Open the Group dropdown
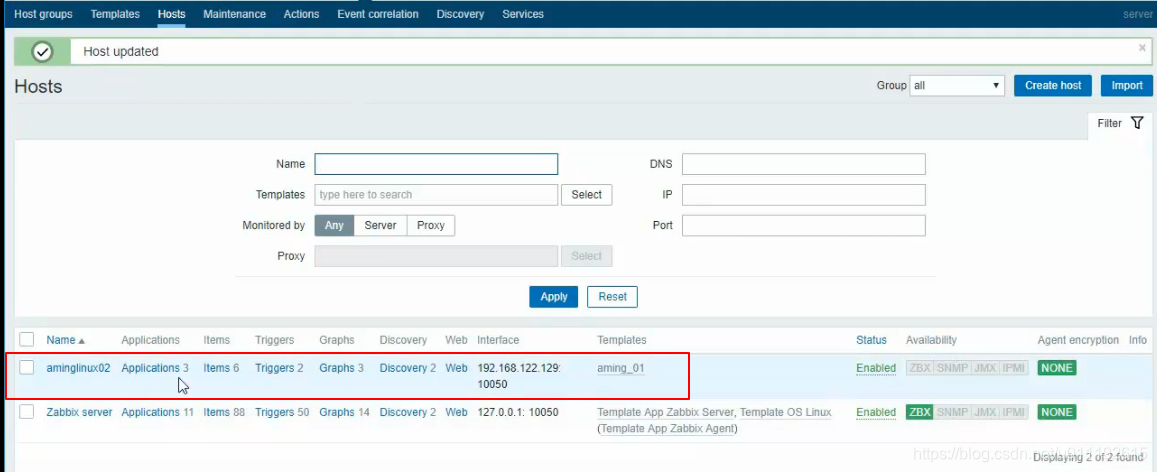The image size is (1157, 472). point(957,86)
